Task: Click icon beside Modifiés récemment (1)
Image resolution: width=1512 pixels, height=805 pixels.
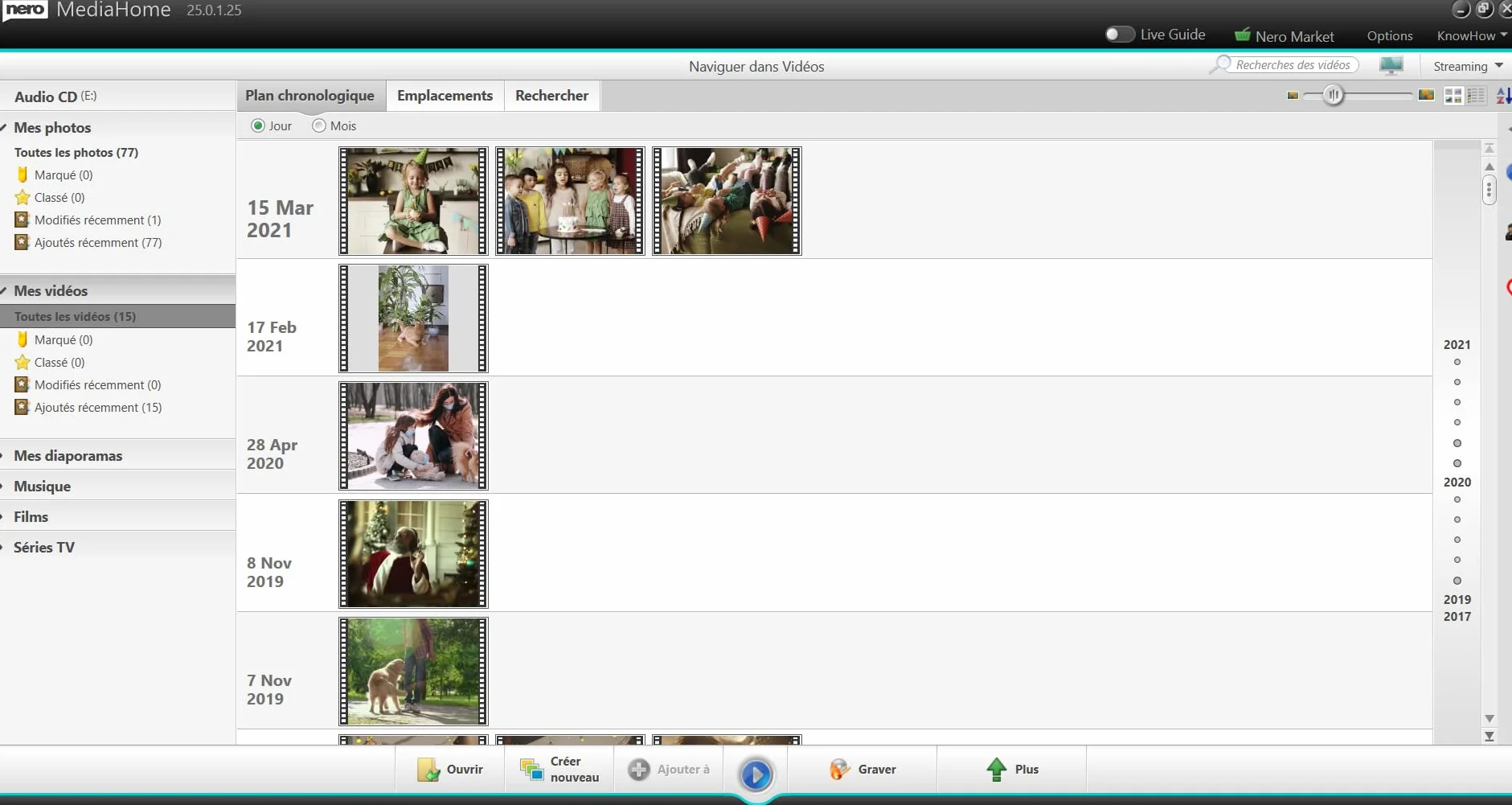Action: point(23,220)
